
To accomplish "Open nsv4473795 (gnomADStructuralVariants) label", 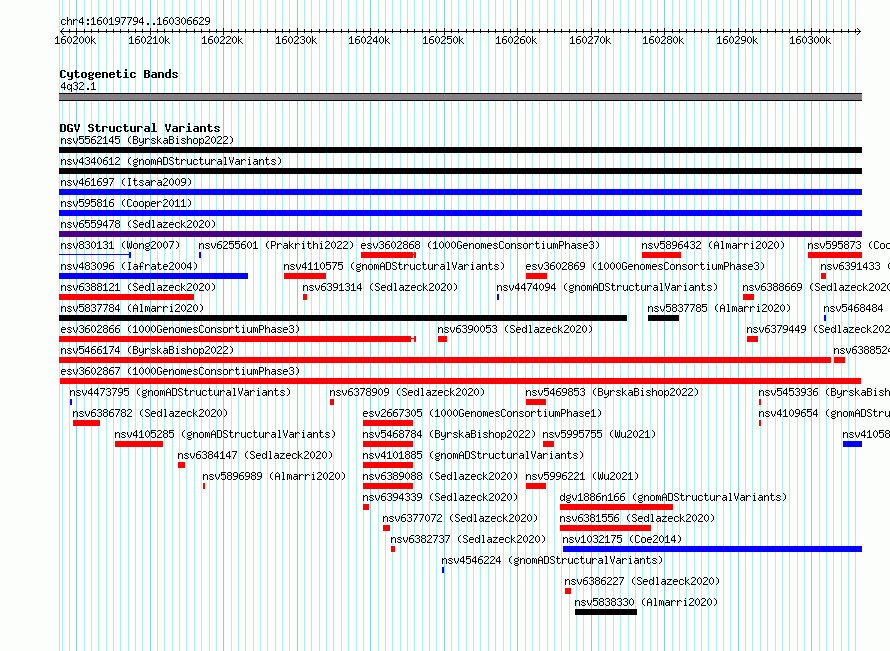I will click(x=180, y=392).
